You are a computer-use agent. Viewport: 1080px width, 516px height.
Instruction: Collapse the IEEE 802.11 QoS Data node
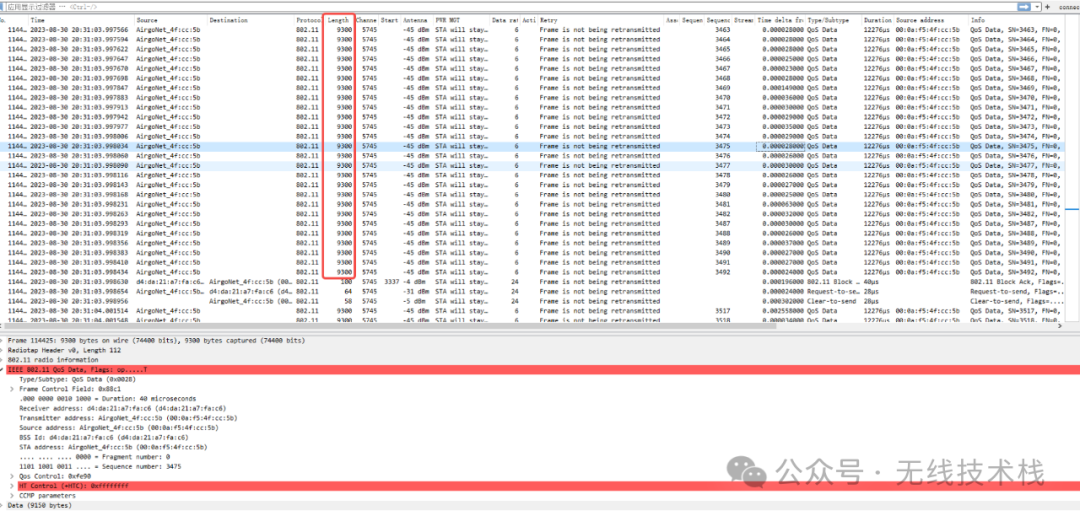(2, 370)
